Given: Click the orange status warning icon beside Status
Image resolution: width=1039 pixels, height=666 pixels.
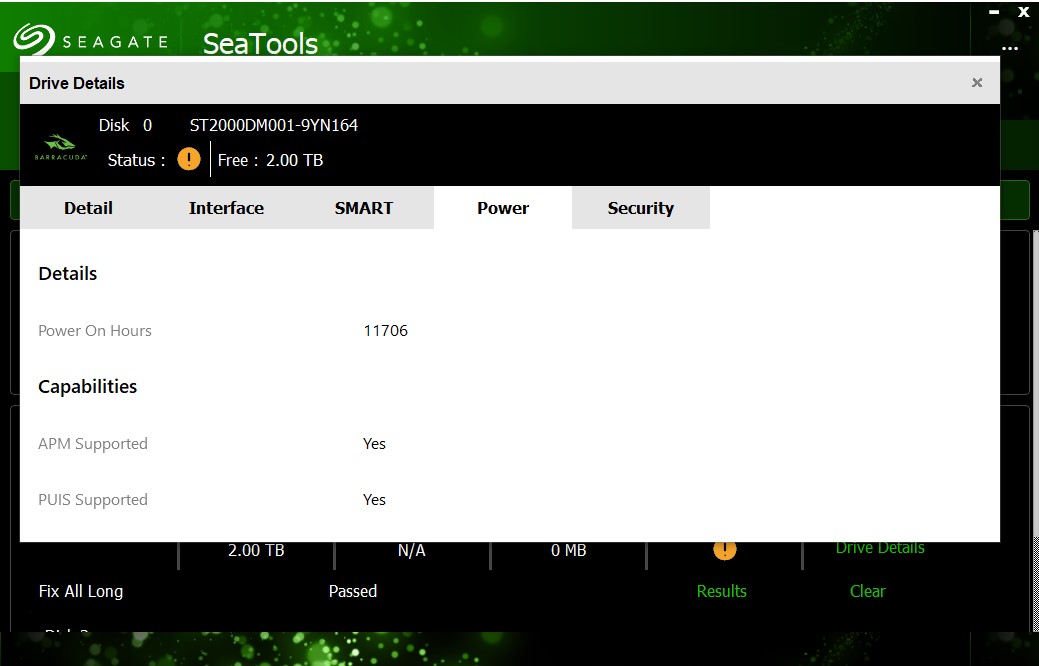Looking at the screenshot, I should 189,159.
